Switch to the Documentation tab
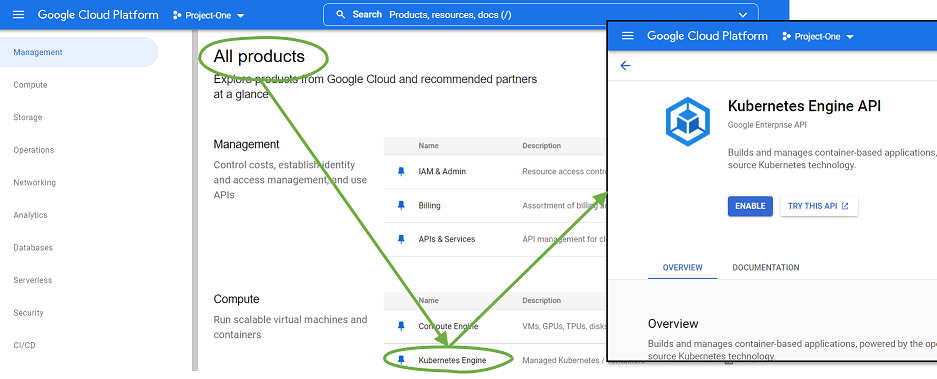 (x=765, y=267)
